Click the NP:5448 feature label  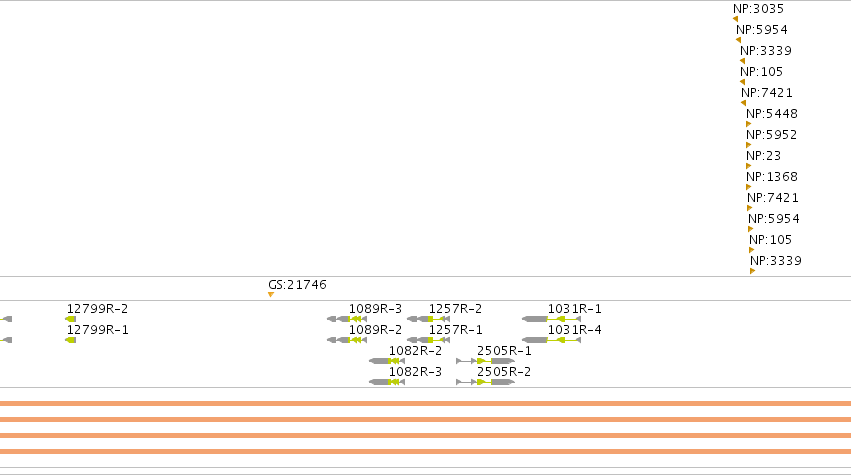[x=772, y=113]
